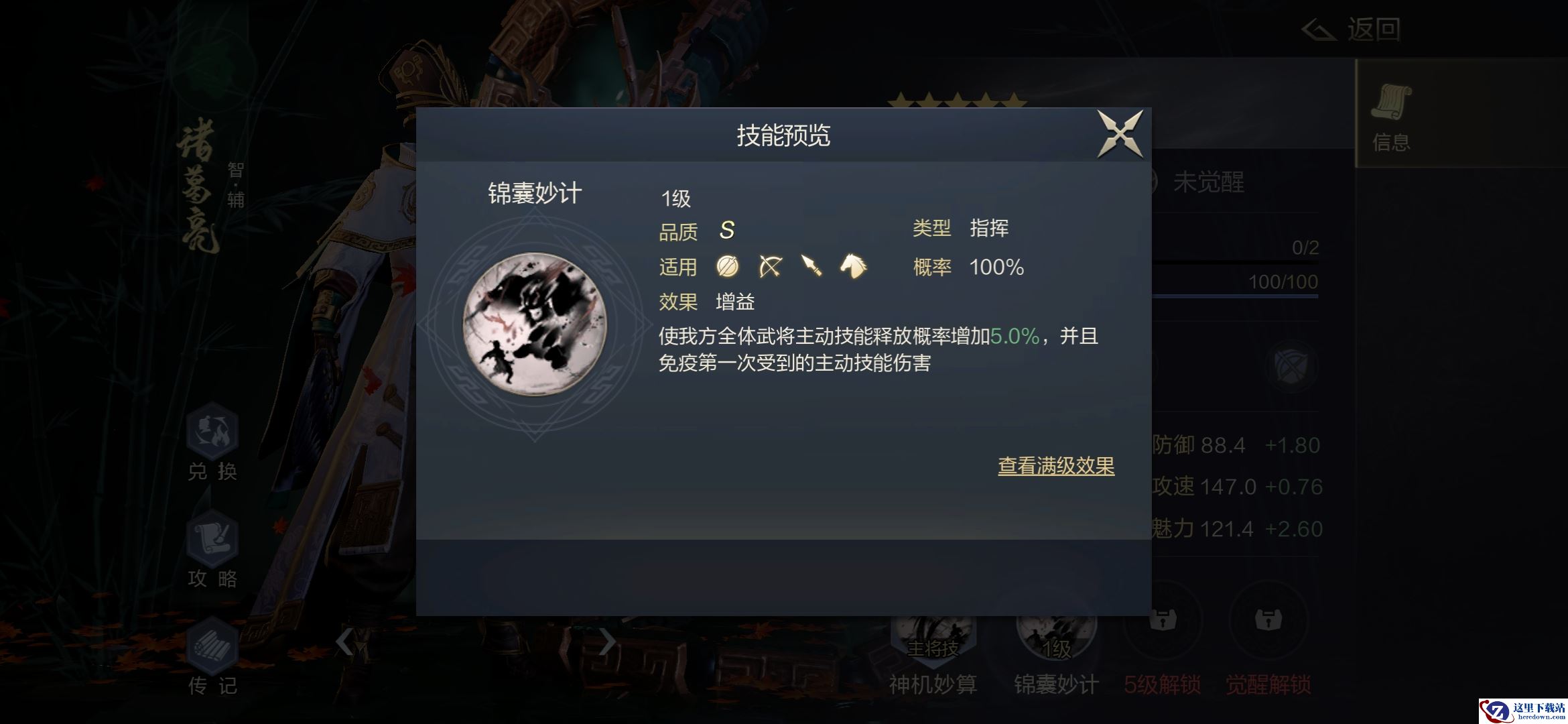Tap the spear troop type icon
This screenshot has width=1568, height=724.
pos(811,266)
